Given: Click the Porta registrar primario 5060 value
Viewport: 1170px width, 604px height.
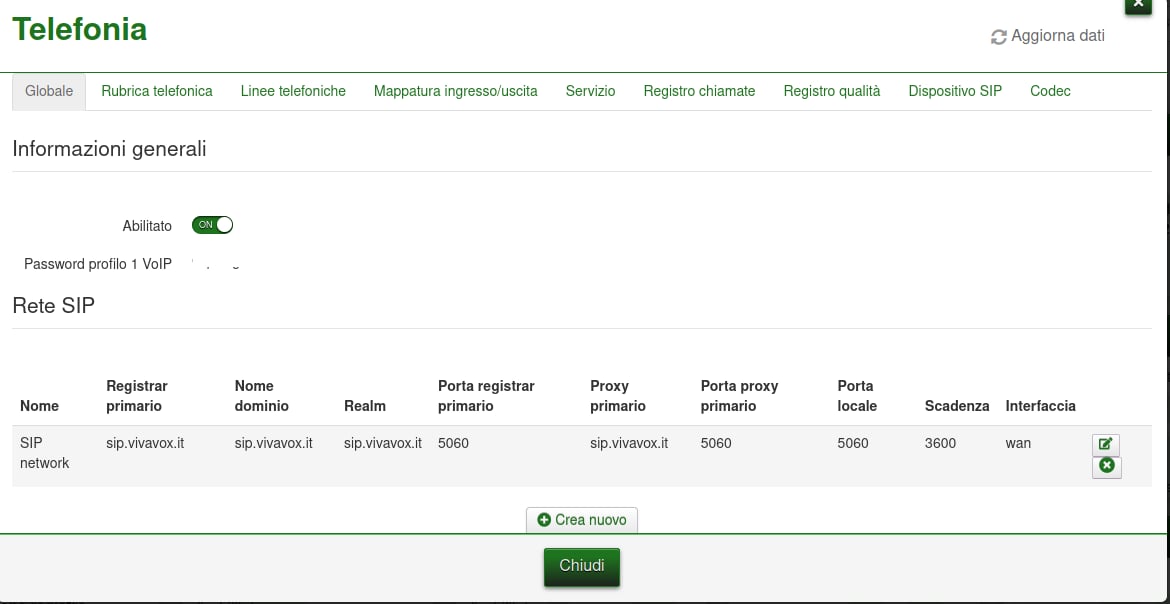Looking at the screenshot, I should coord(453,443).
